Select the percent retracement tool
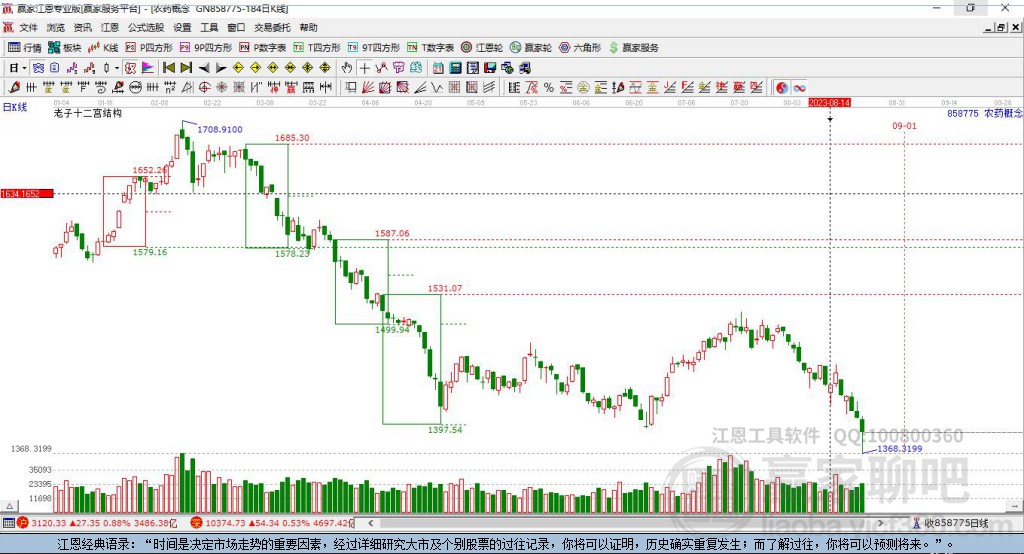 tap(549, 87)
